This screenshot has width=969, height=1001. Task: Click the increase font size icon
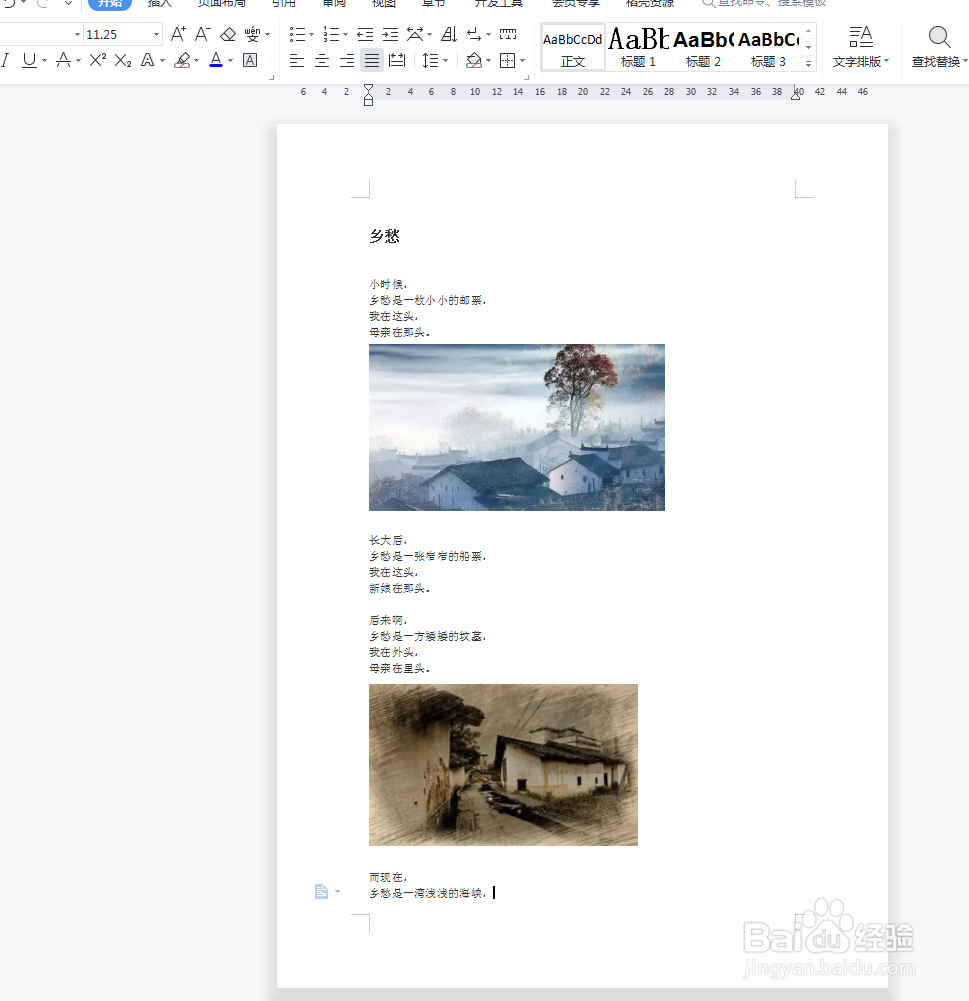[x=178, y=34]
